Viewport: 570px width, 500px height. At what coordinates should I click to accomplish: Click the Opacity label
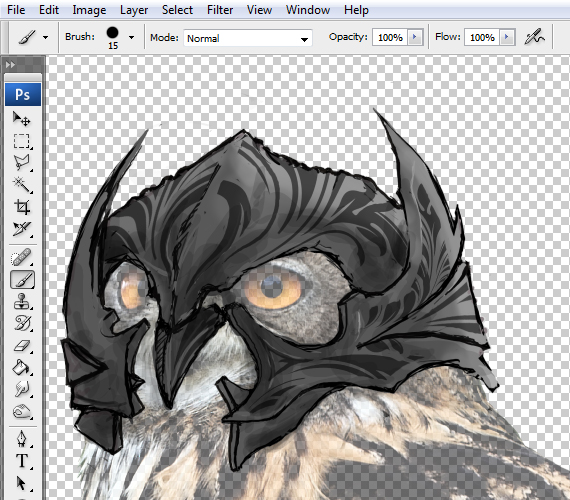point(348,37)
